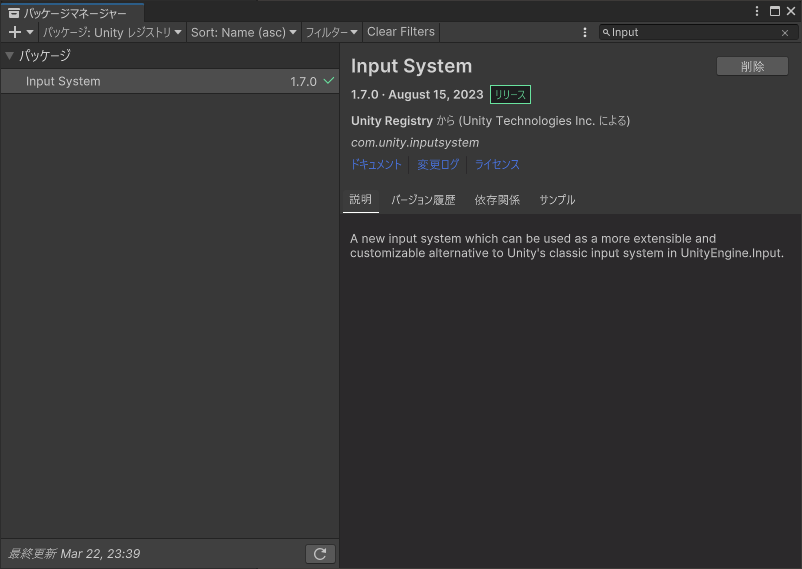Viewport: 802px width, 569px height.
Task: Switch to the 依存関係 tab
Action: pyautogui.click(x=497, y=200)
